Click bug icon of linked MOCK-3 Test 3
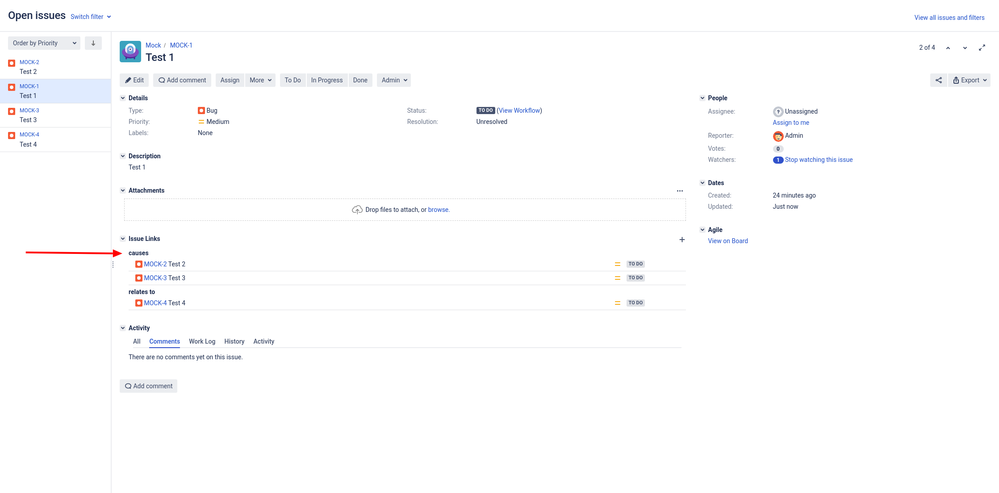 (139, 278)
